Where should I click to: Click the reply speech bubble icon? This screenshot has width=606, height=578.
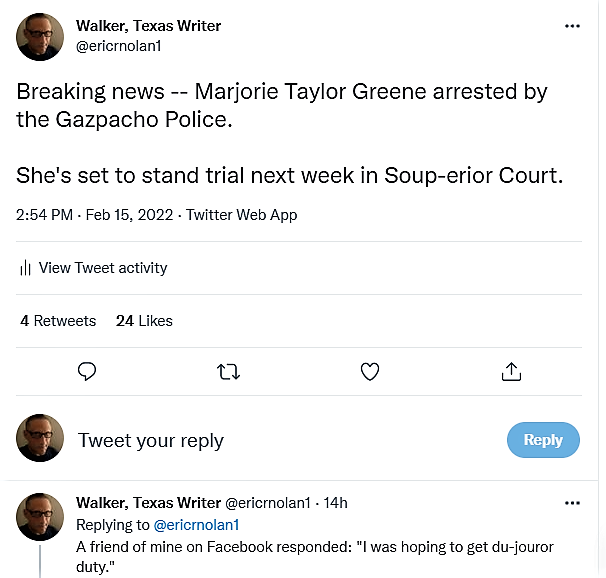(87, 371)
